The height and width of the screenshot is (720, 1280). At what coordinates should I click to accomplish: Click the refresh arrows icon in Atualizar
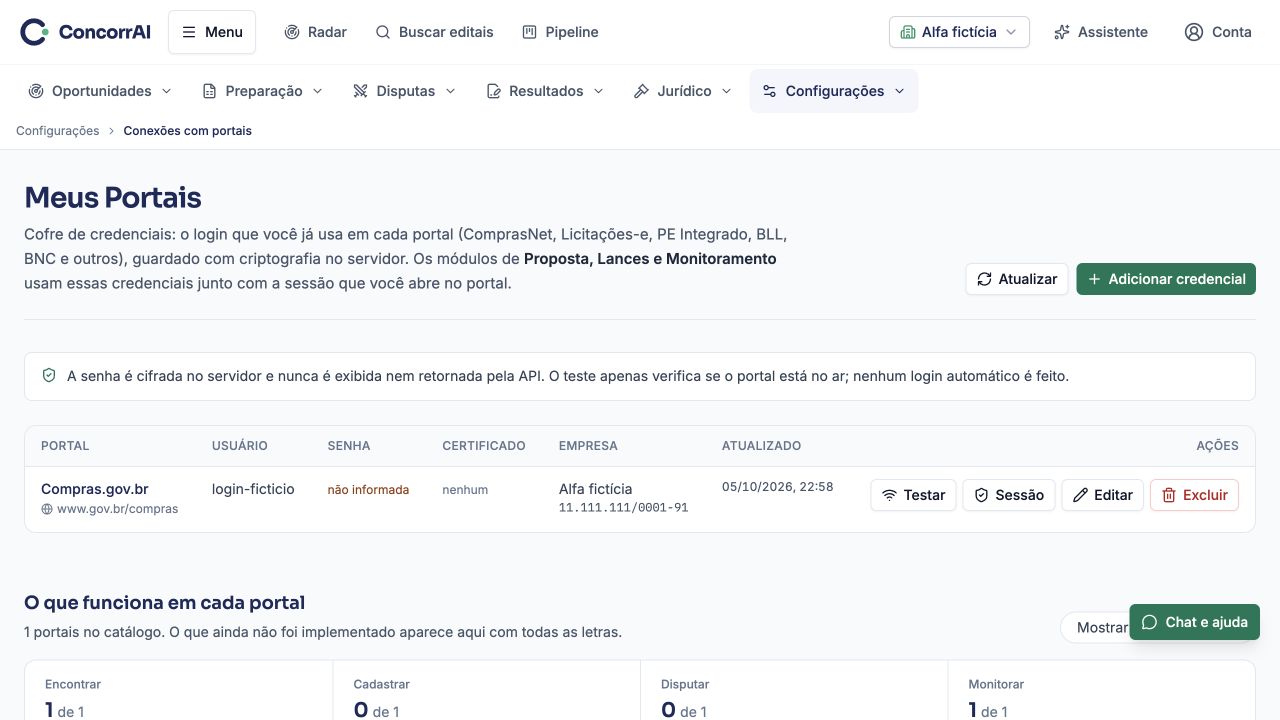pyautogui.click(x=985, y=279)
